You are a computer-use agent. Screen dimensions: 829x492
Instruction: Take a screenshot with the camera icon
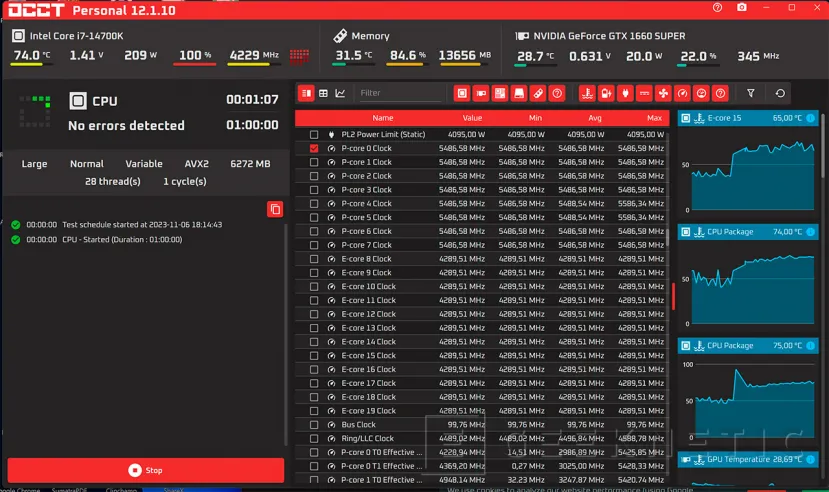coord(742,7)
